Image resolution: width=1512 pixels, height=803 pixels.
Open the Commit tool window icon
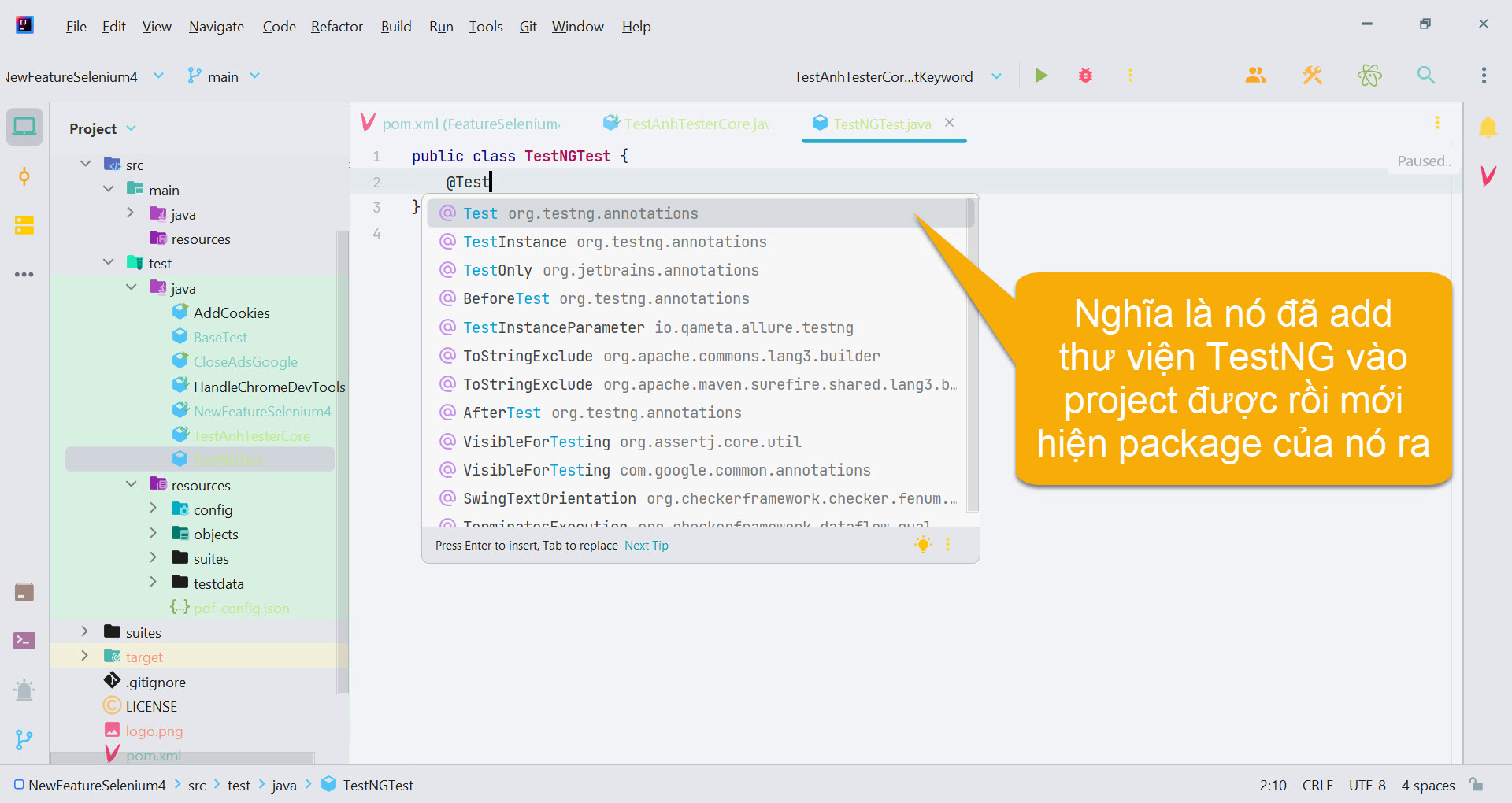24,176
